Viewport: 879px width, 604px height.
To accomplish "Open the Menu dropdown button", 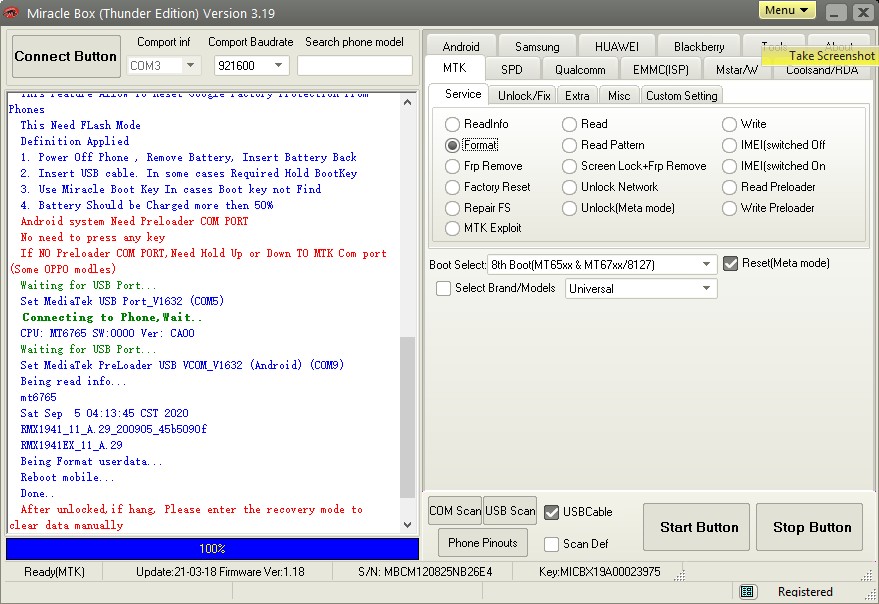I will pos(787,10).
